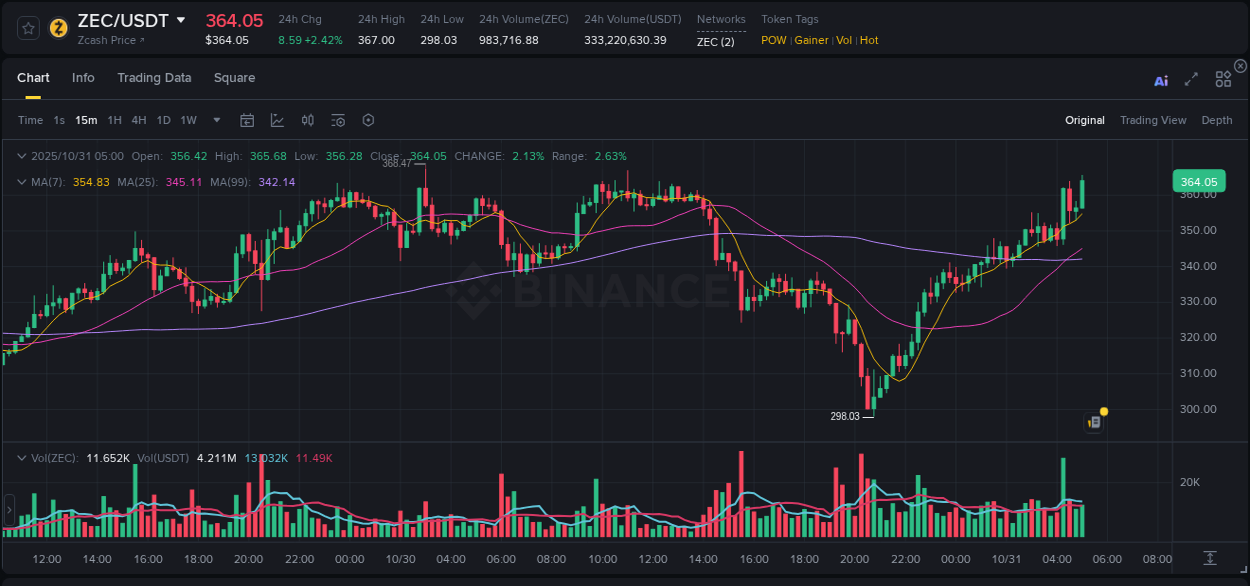This screenshot has height=586, width=1250.
Task: Select the chart style icon on the toolbar
Action: [277, 119]
